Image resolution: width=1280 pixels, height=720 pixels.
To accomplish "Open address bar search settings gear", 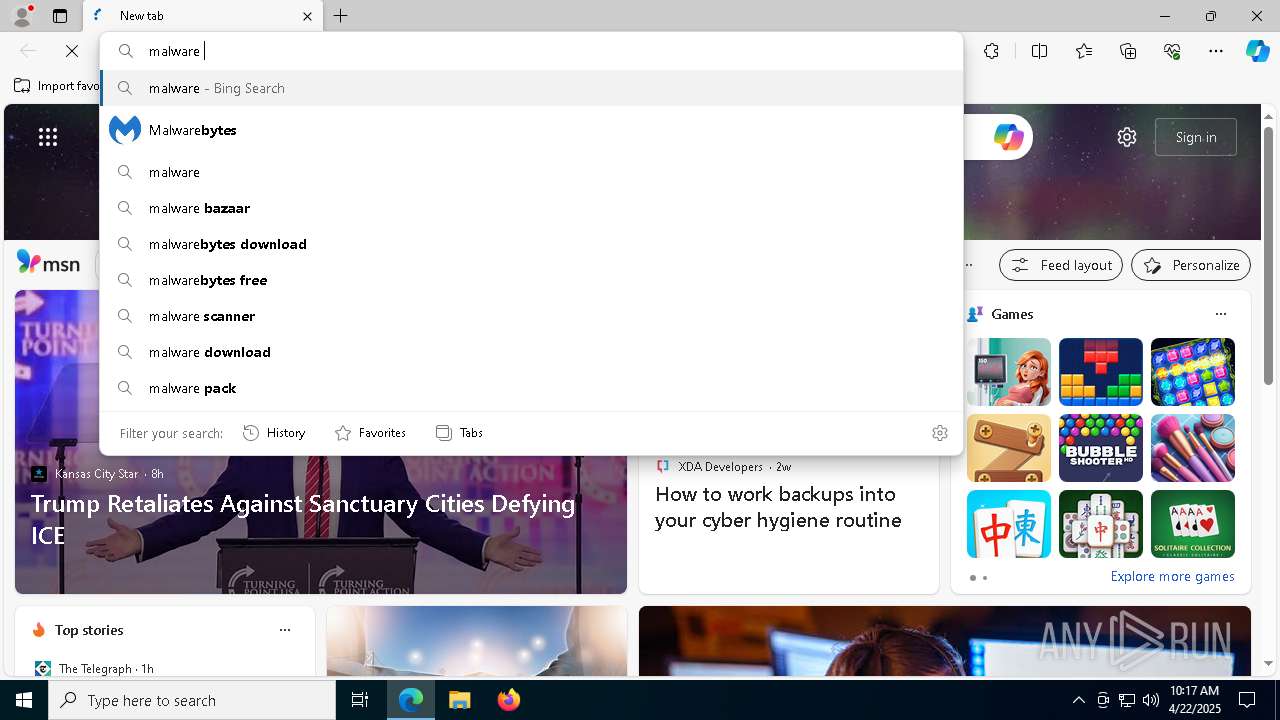I will [x=940, y=433].
